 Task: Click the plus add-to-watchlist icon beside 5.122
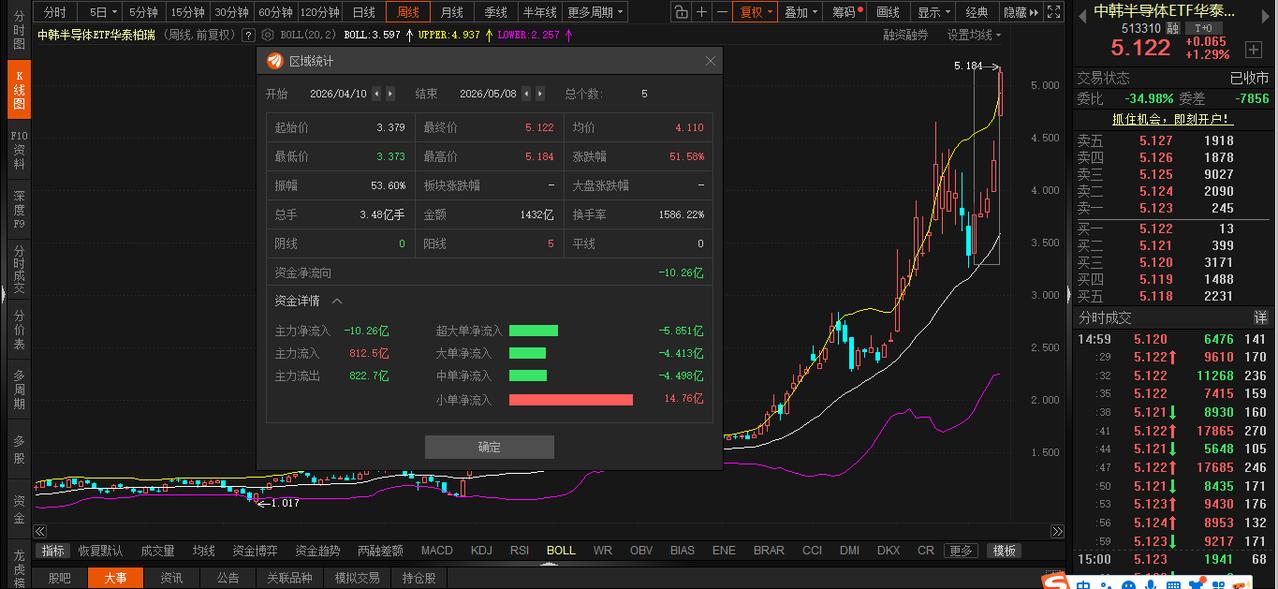pyautogui.click(x=1253, y=49)
